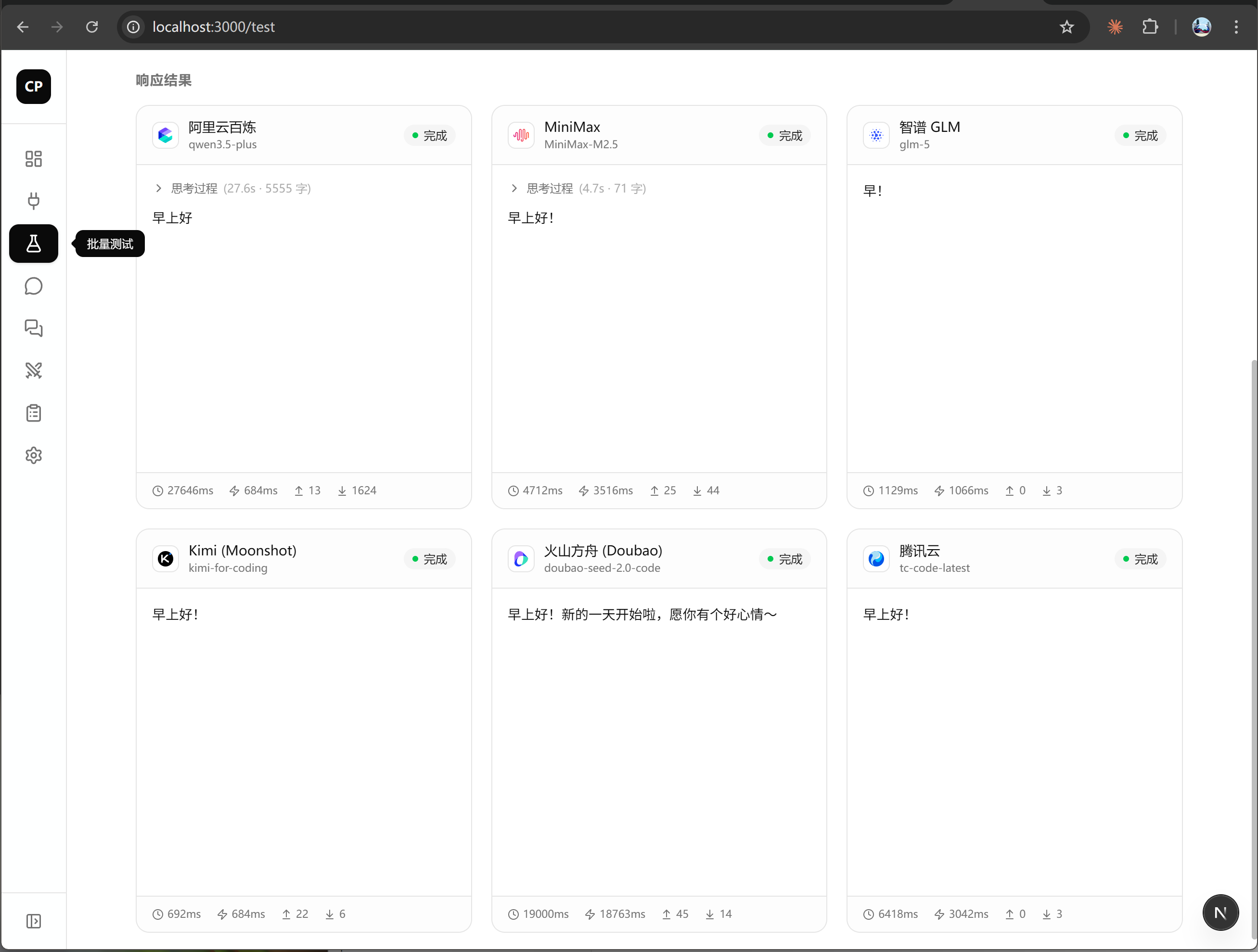
Task: Reload the page in the browser
Action: click(x=92, y=27)
